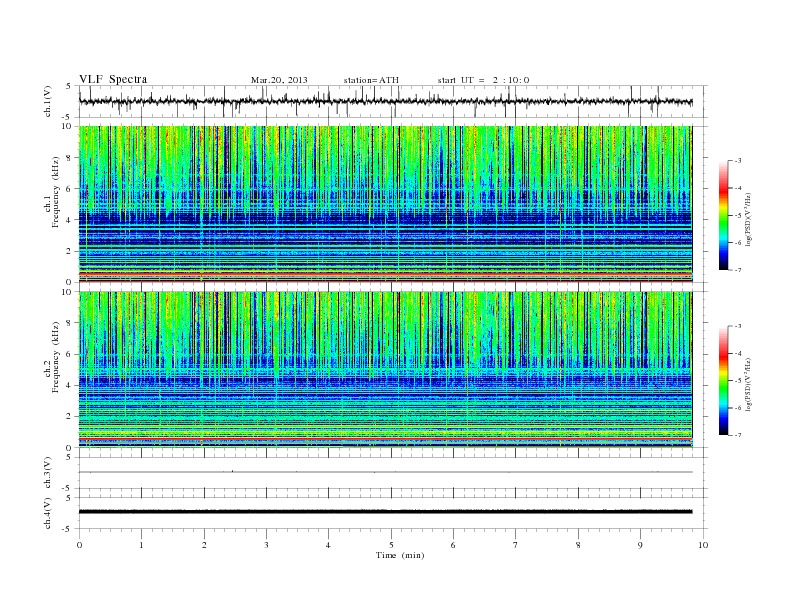Select the date text "Mar.20, 2013"
Viewport: 792px width, 612px height.
click(x=279, y=80)
